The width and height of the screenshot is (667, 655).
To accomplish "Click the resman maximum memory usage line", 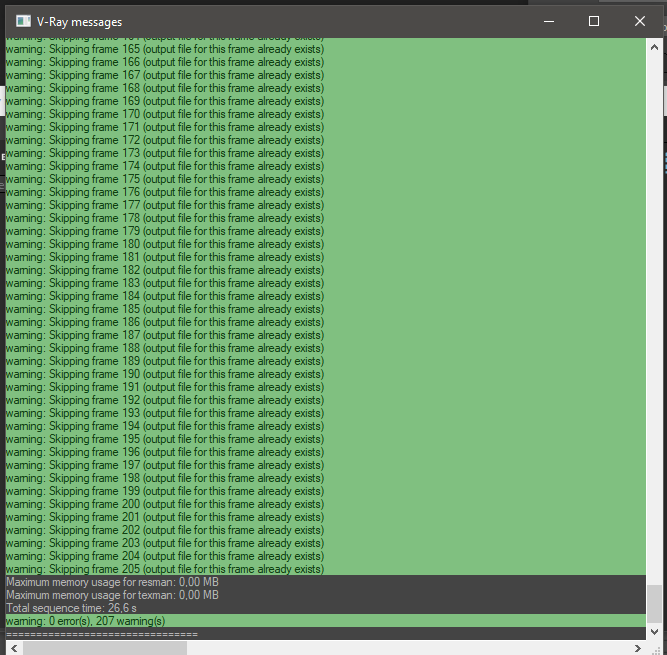I will [x=112, y=582].
